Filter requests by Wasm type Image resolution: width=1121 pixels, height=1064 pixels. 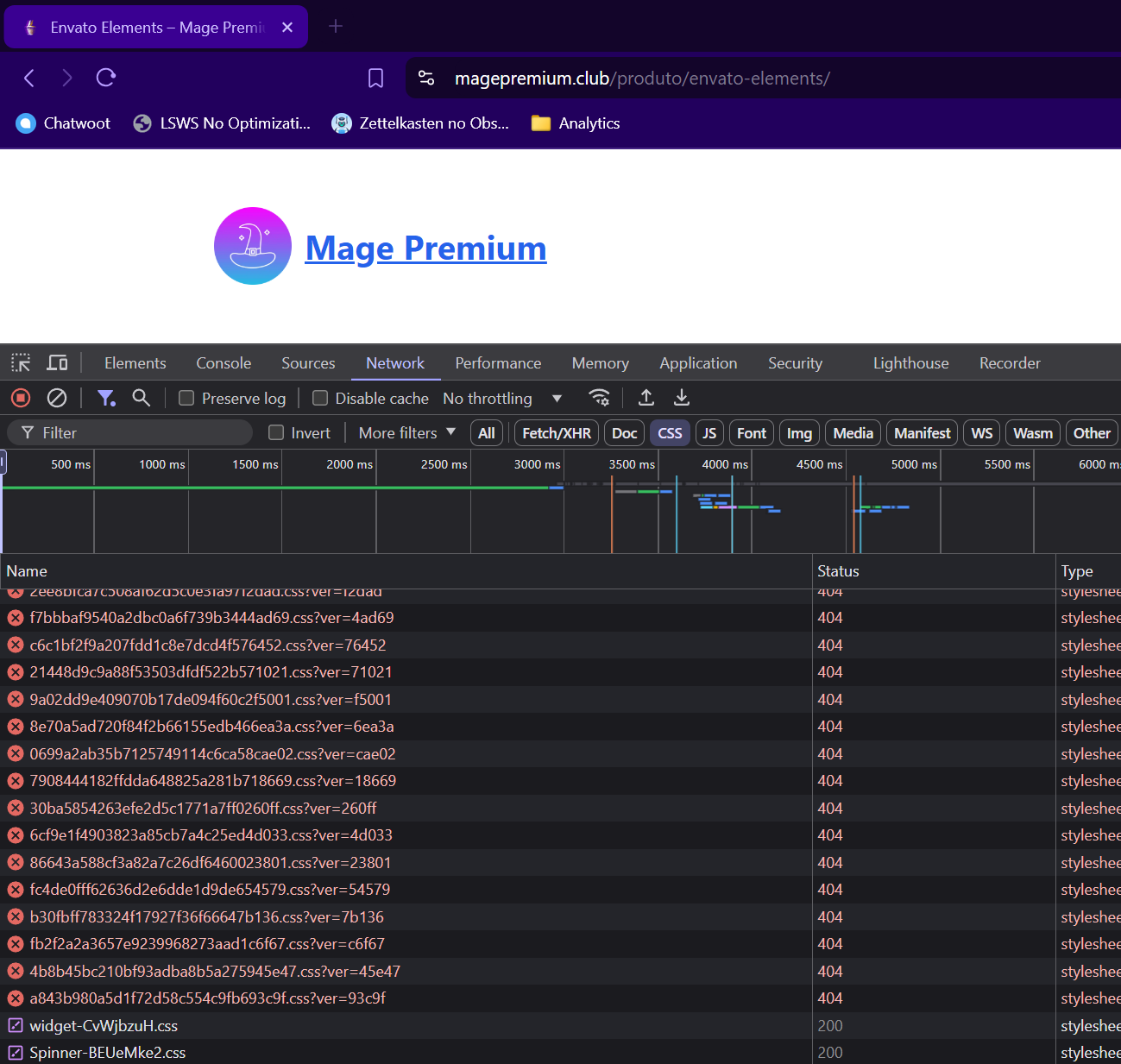coord(1033,433)
